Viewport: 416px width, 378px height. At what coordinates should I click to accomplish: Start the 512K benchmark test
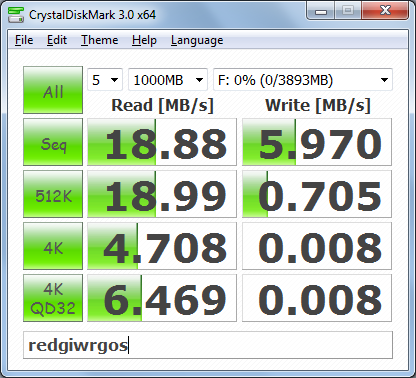click(53, 194)
